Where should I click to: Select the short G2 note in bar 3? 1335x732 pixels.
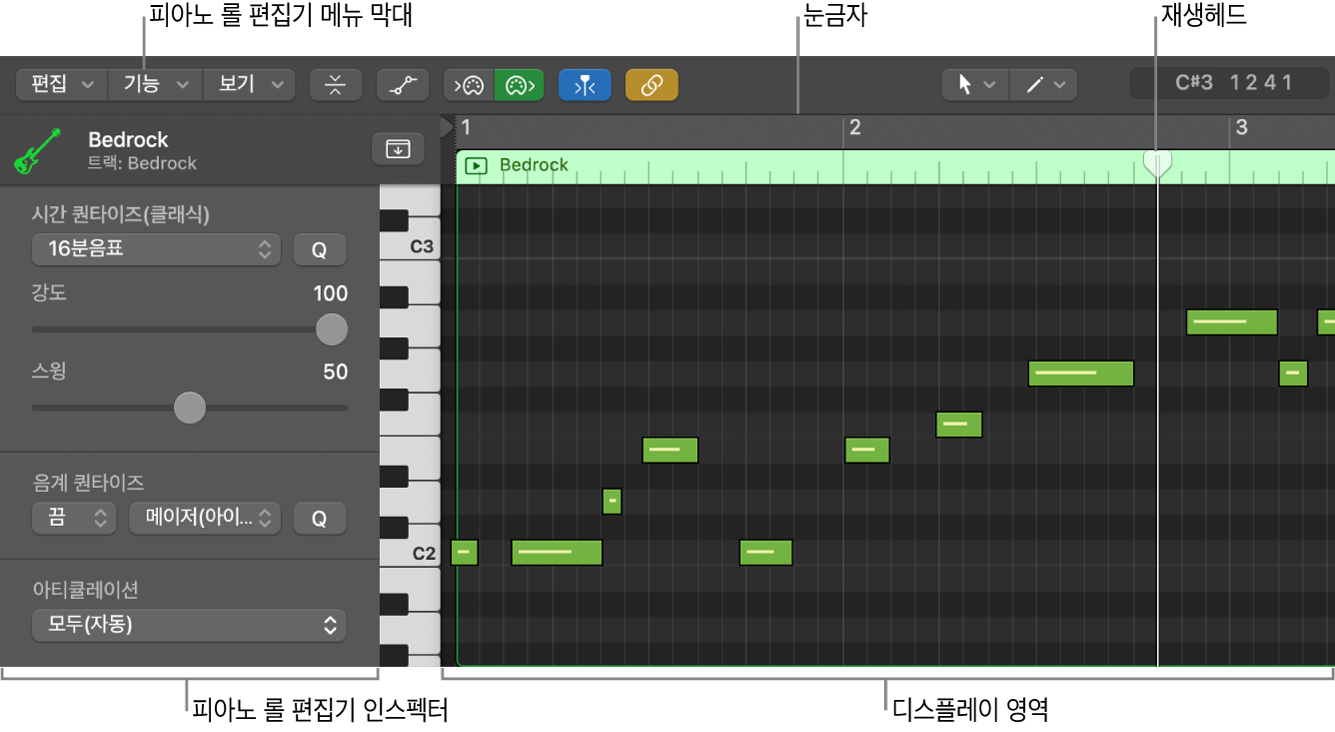point(1293,373)
